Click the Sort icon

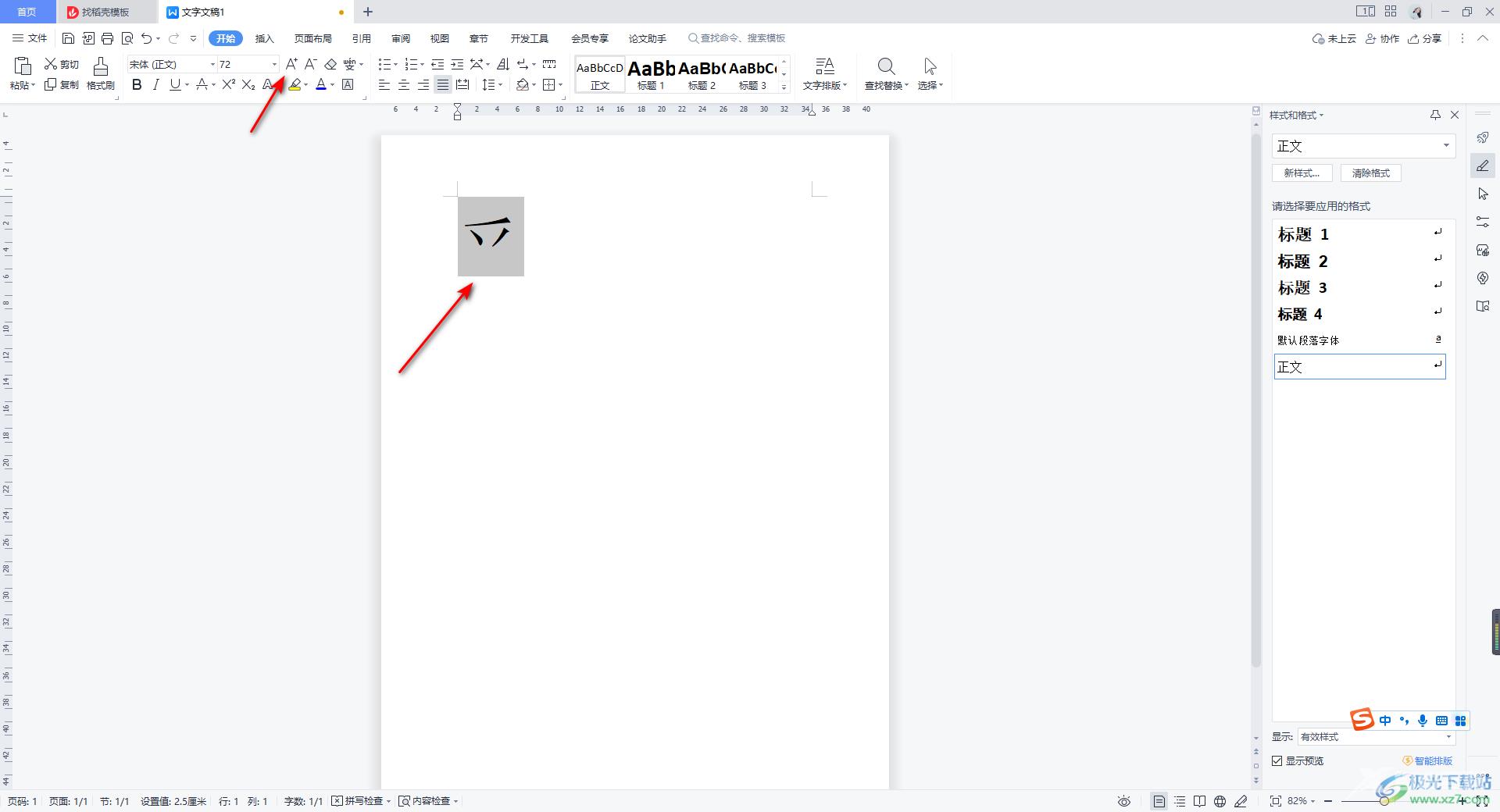point(503,64)
